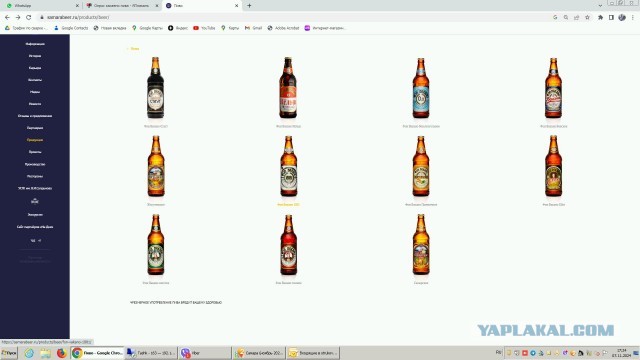The image size is (640, 360).
Task: Open the Google Contacts bookmark
Action: click(x=71, y=28)
